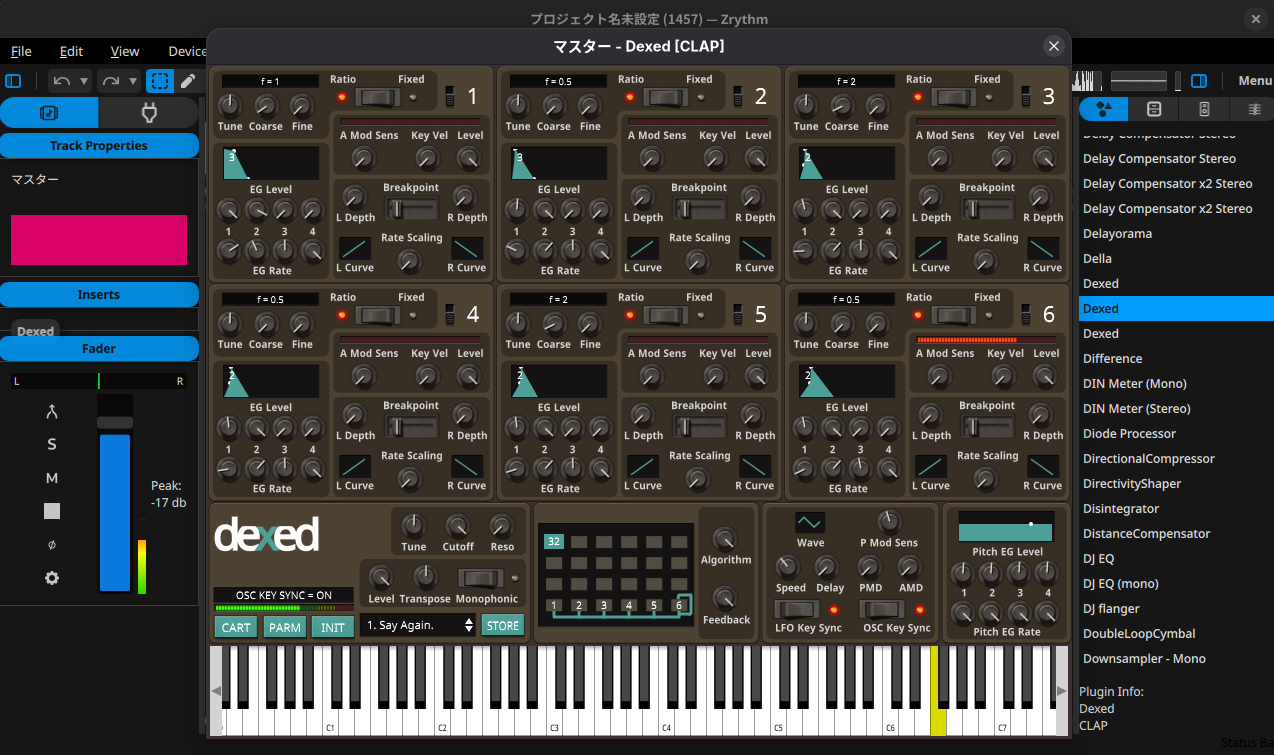Flip the Ratio/Fixed switch on operator 3

[954, 97]
